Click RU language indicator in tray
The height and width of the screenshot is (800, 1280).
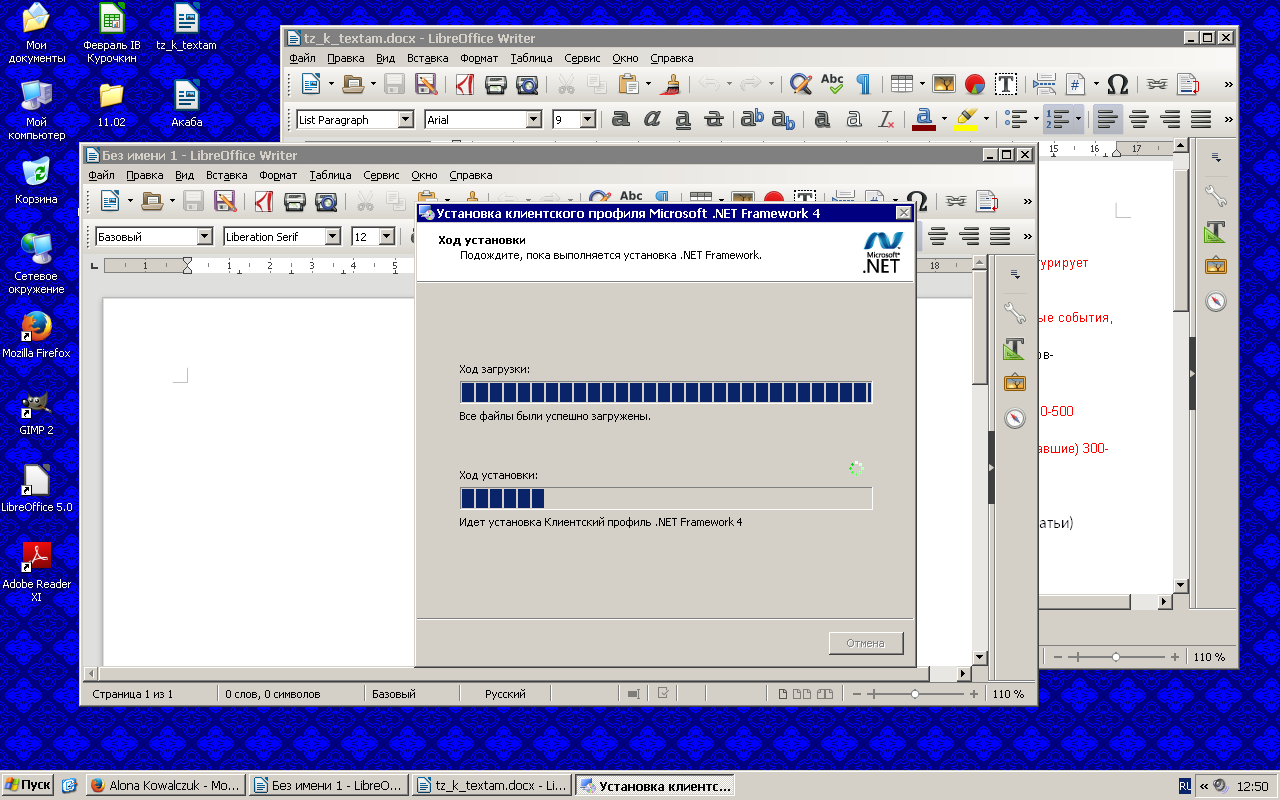[x=1185, y=785]
